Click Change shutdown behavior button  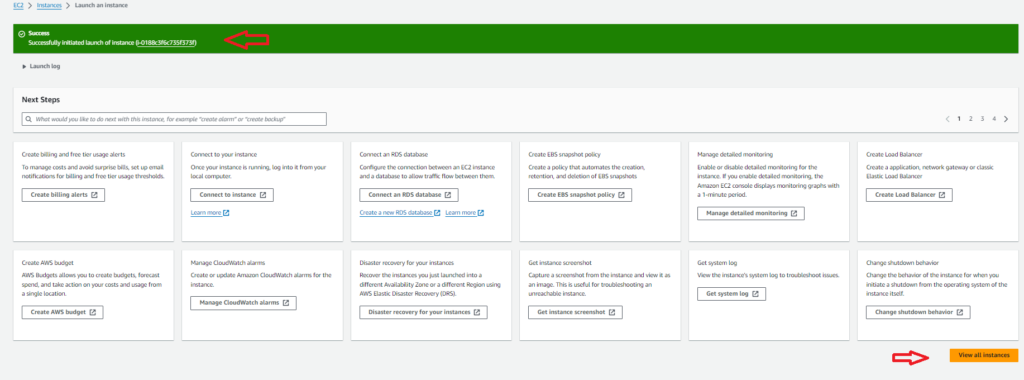[918, 312]
